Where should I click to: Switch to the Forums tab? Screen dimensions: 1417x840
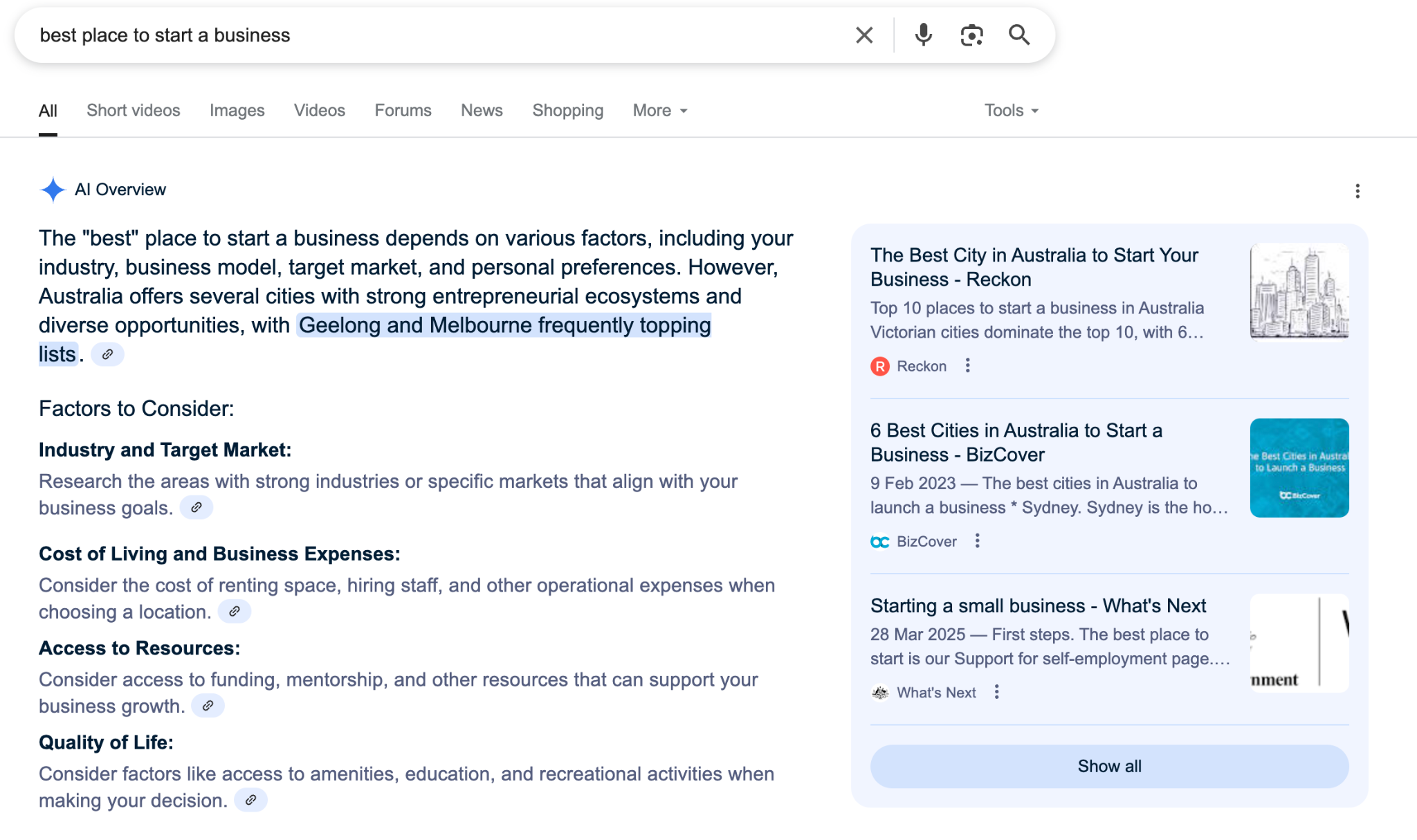[x=403, y=111]
